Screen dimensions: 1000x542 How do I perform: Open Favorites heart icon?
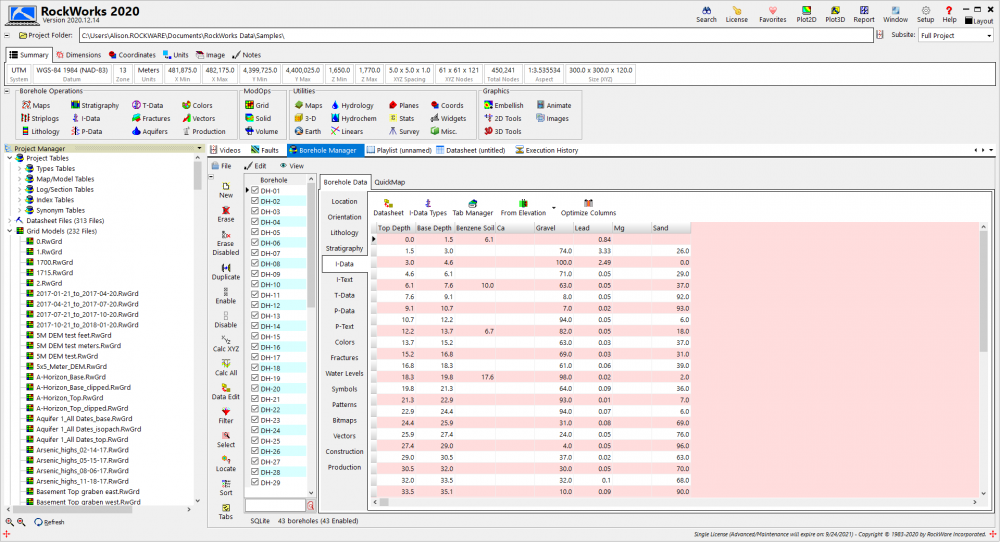772,14
